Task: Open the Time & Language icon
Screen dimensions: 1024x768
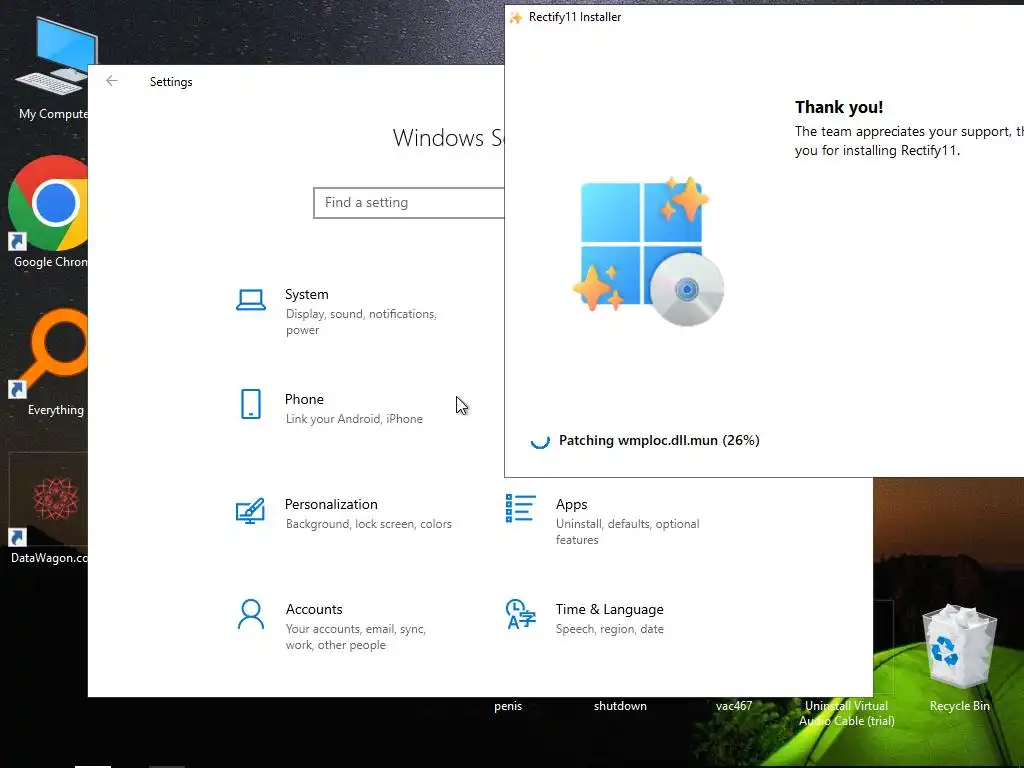Action: point(520,615)
